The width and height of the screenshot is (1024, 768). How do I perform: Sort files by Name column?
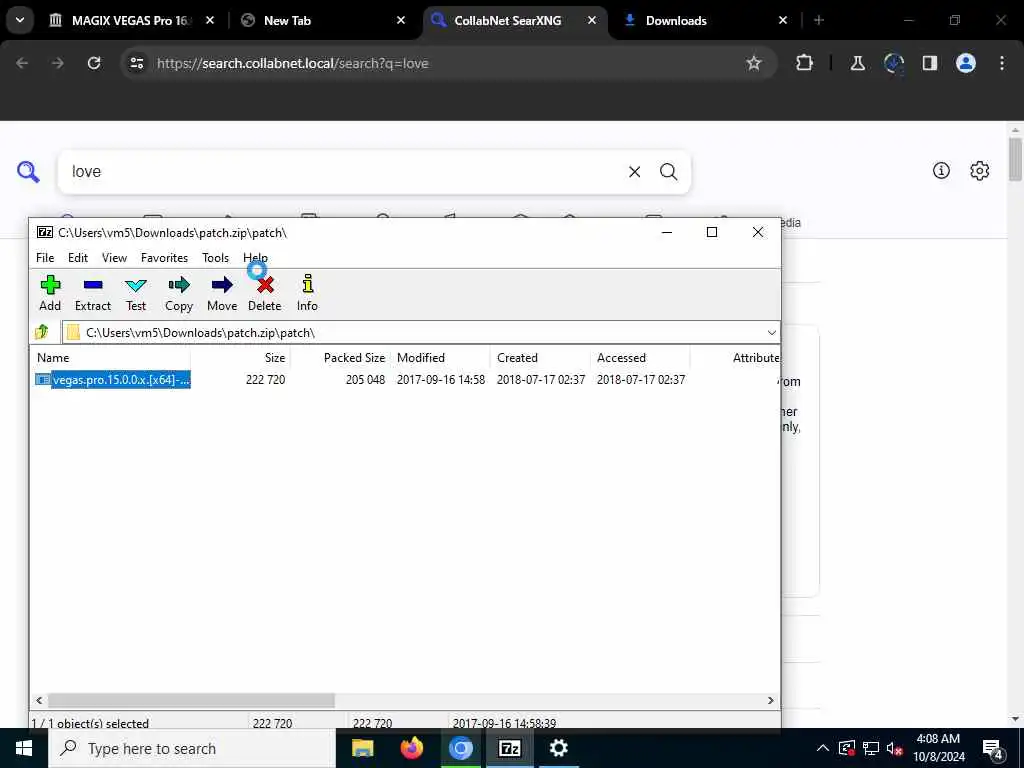tap(111, 358)
